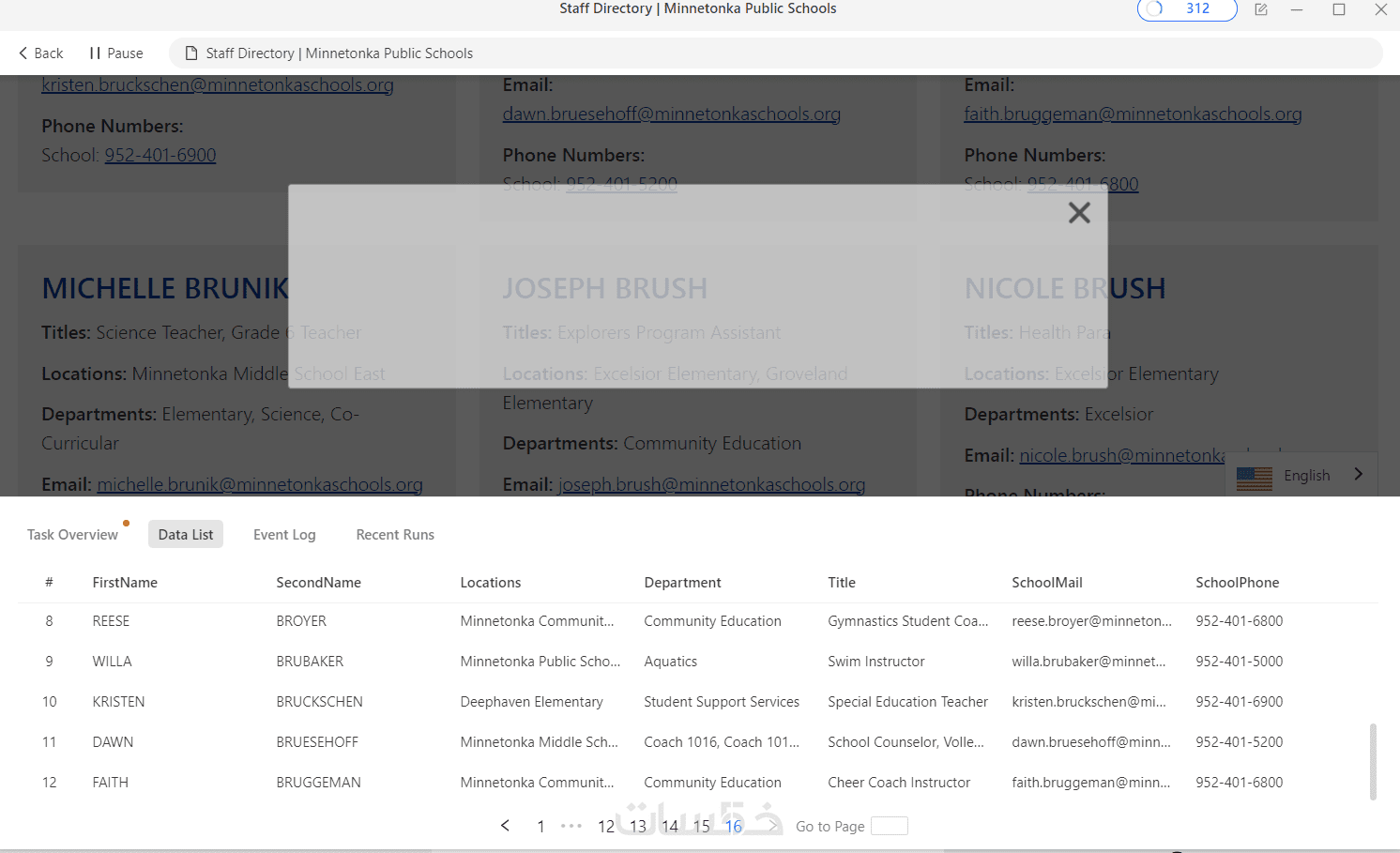Switch to the Task Overview tab
1400x853 pixels.
[x=72, y=535]
